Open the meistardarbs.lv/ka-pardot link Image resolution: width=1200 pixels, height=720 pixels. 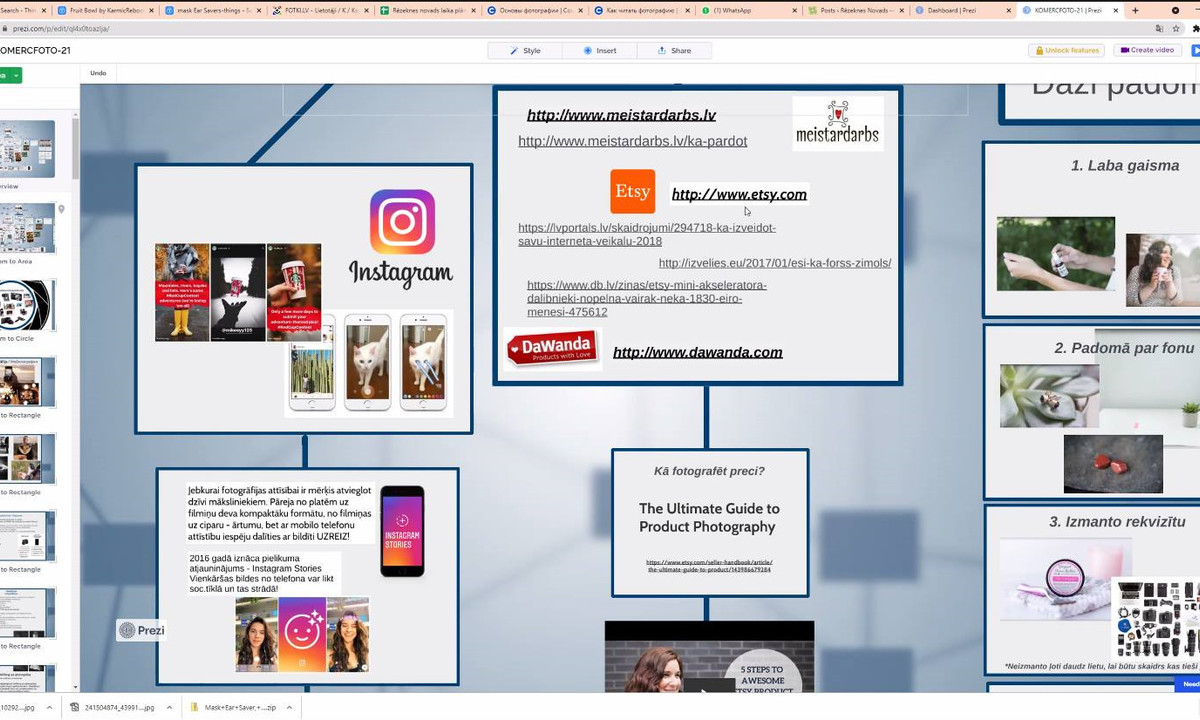point(632,141)
